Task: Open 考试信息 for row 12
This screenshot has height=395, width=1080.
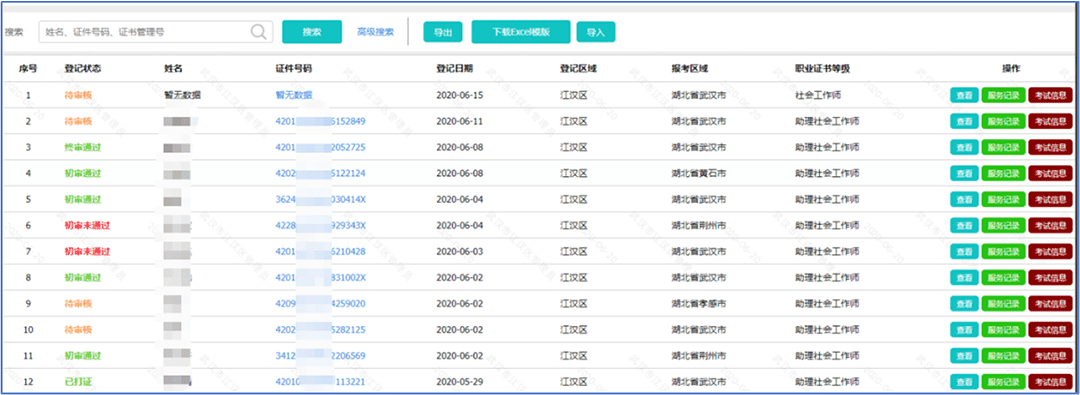Action: 1050,381
